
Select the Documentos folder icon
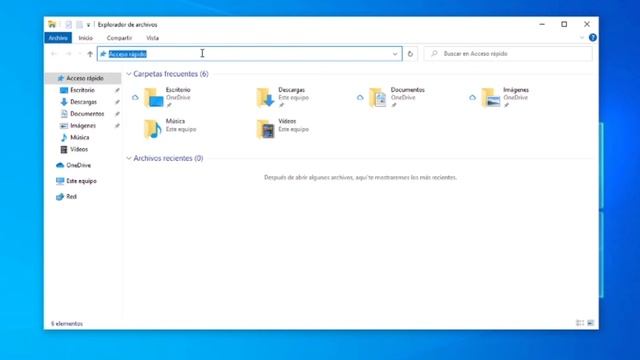(x=378, y=98)
